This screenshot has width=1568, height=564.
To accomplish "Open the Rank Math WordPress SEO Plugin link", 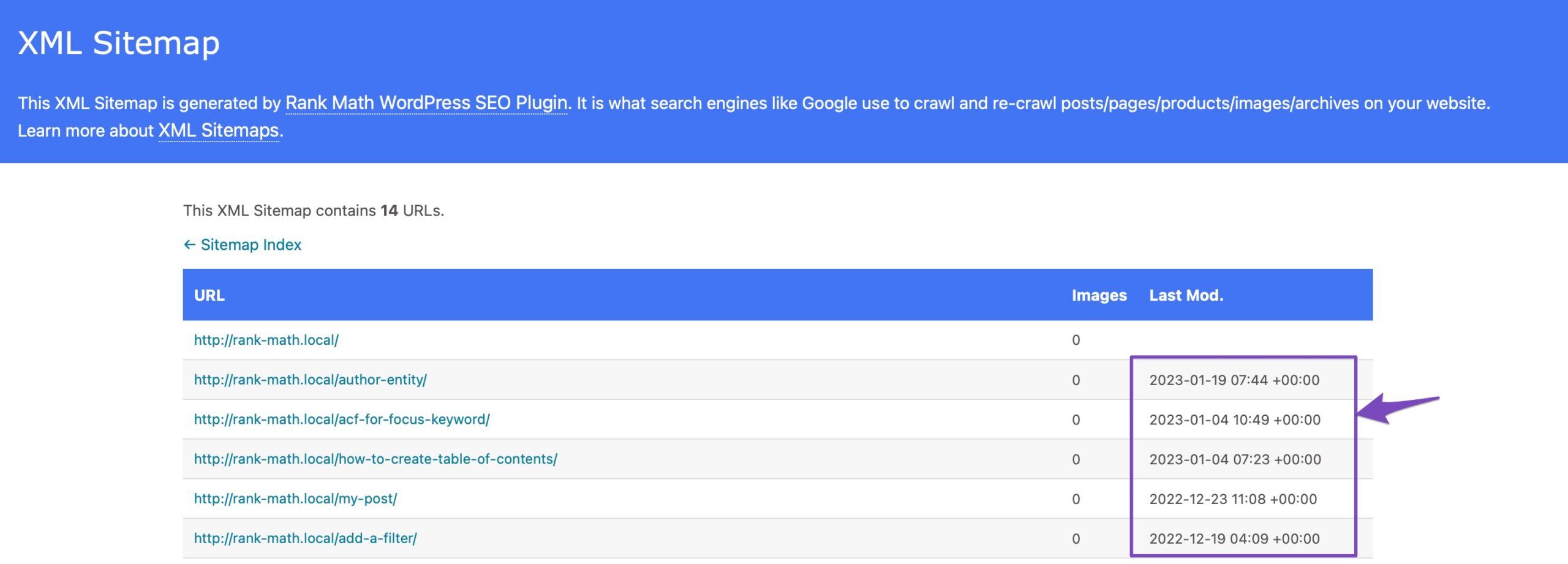I will 426,103.
